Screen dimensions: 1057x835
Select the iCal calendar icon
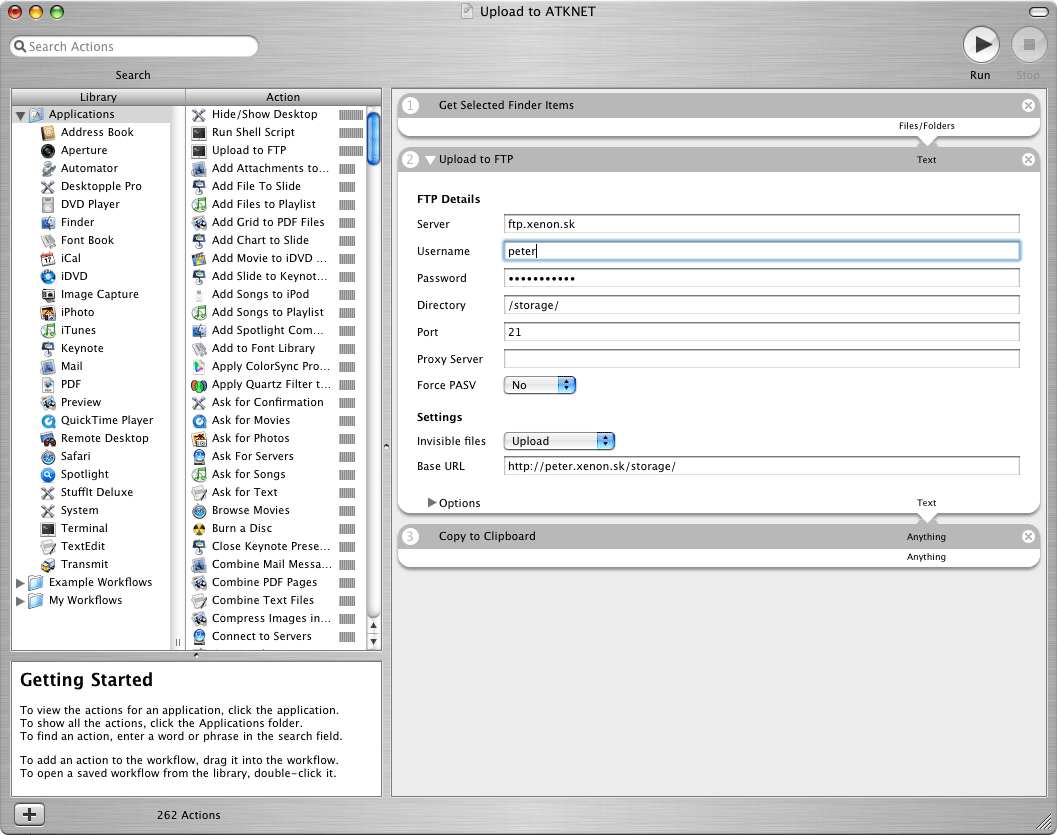tap(48, 258)
